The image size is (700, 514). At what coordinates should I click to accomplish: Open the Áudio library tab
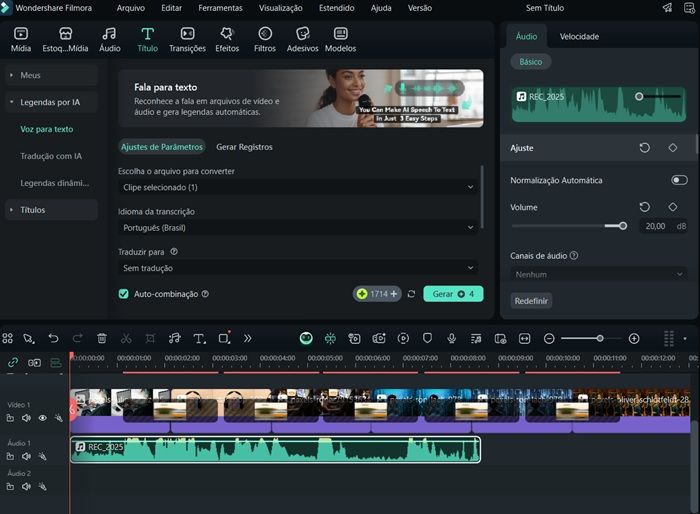pyautogui.click(x=109, y=40)
